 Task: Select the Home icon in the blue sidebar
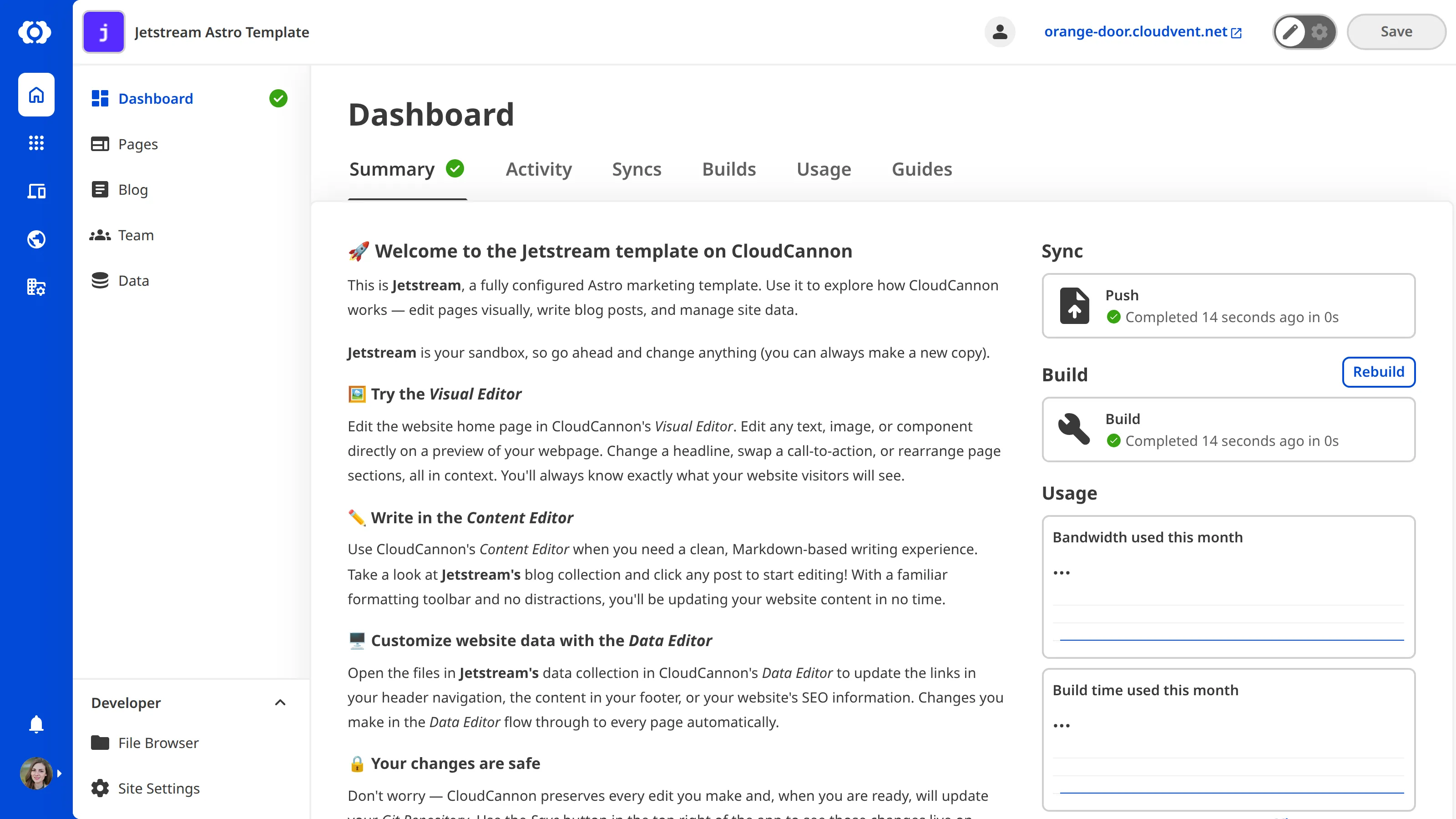35,94
